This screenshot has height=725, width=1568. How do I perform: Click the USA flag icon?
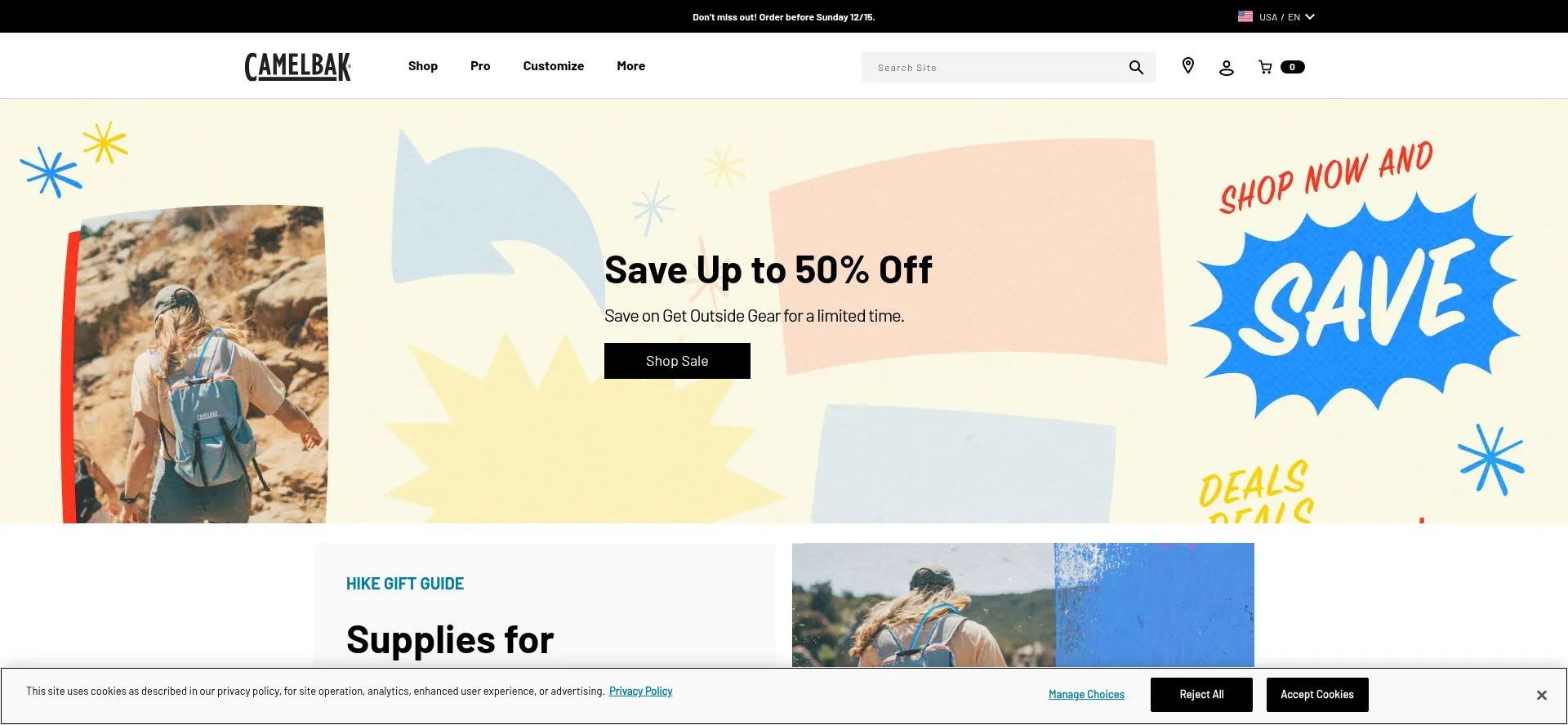click(1245, 16)
